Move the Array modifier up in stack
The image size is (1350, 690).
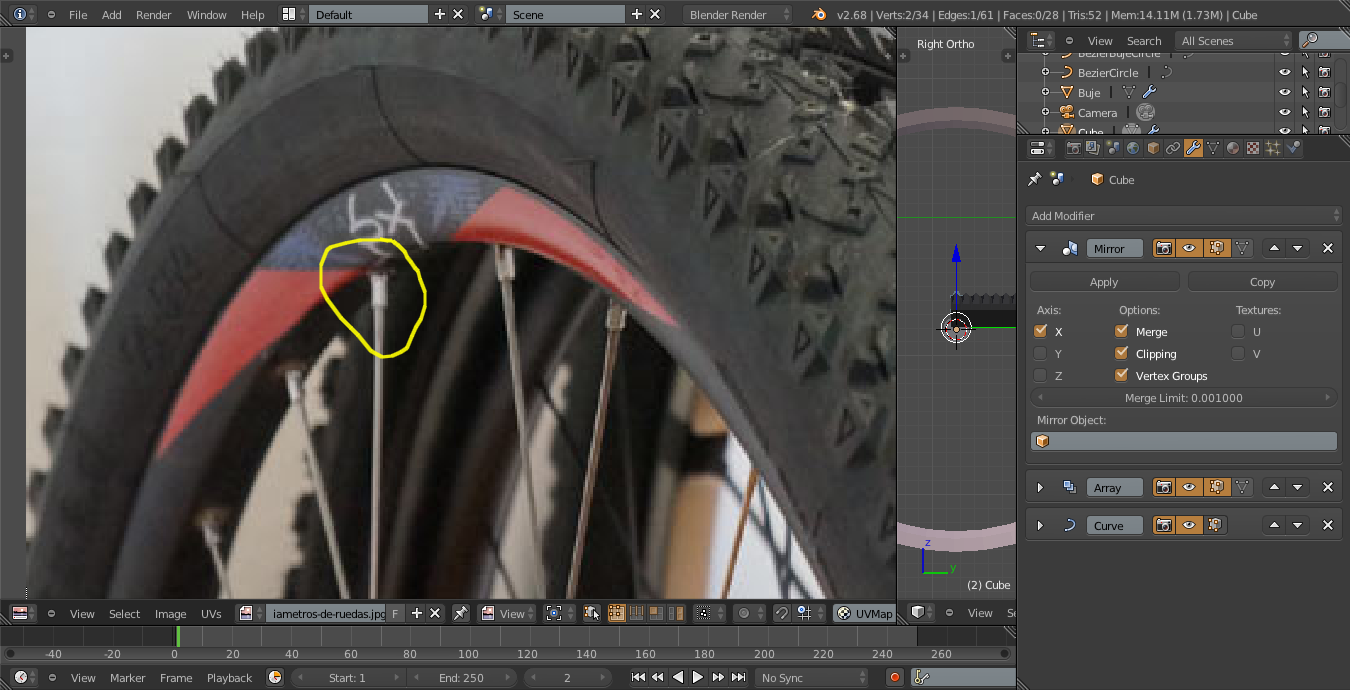pos(1274,487)
